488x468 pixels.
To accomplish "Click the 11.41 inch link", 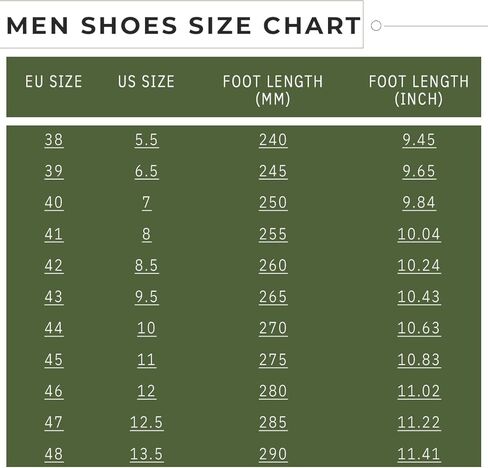I will click(419, 454).
